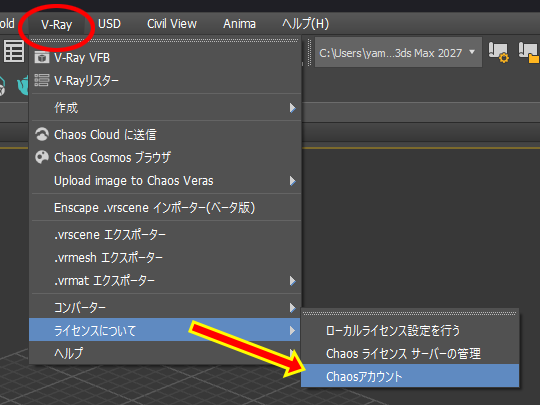
Task: Select .vrmesh エクスポーター
Action: pyautogui.click(x=165, y=258)
